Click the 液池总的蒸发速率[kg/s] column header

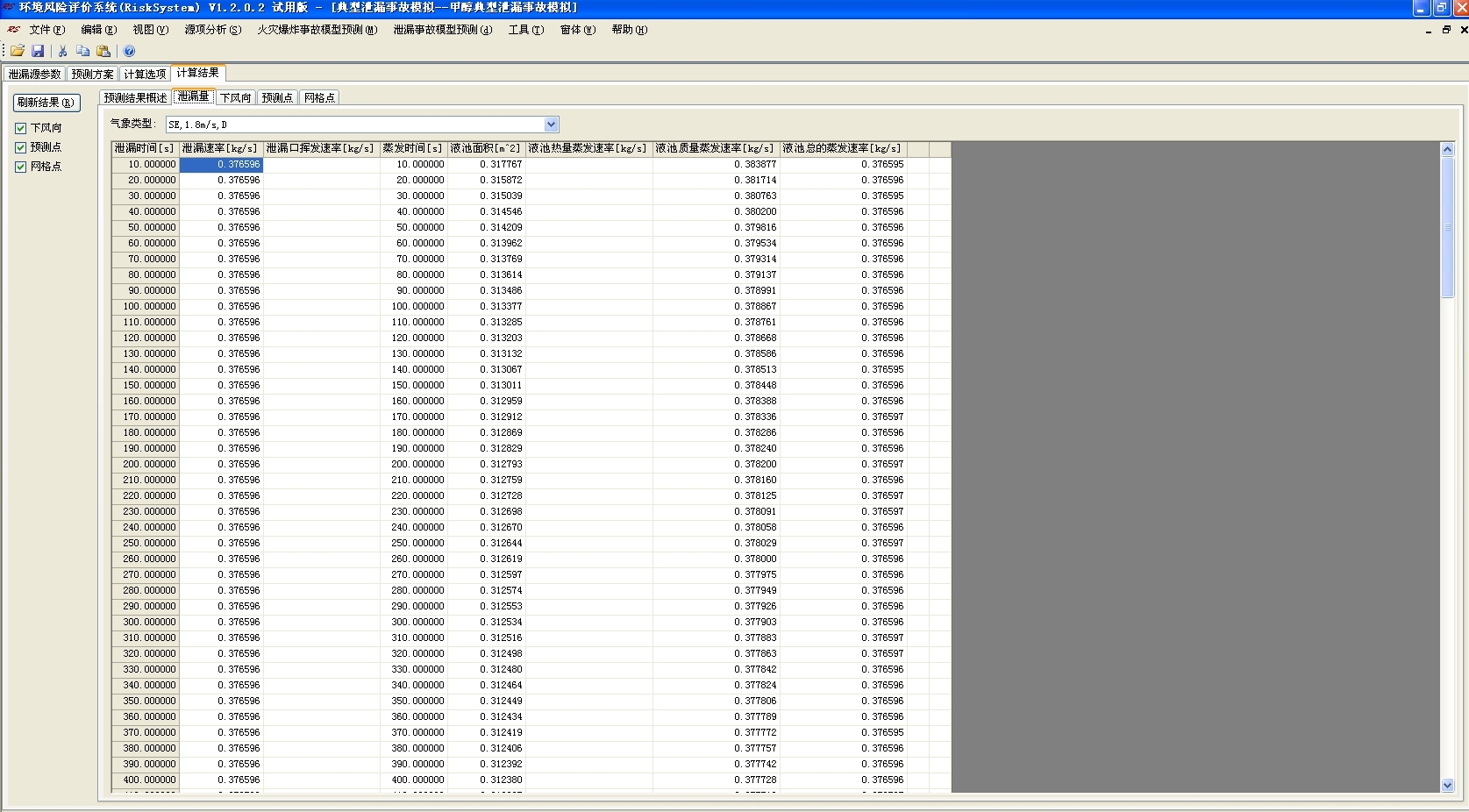(843, 149)
